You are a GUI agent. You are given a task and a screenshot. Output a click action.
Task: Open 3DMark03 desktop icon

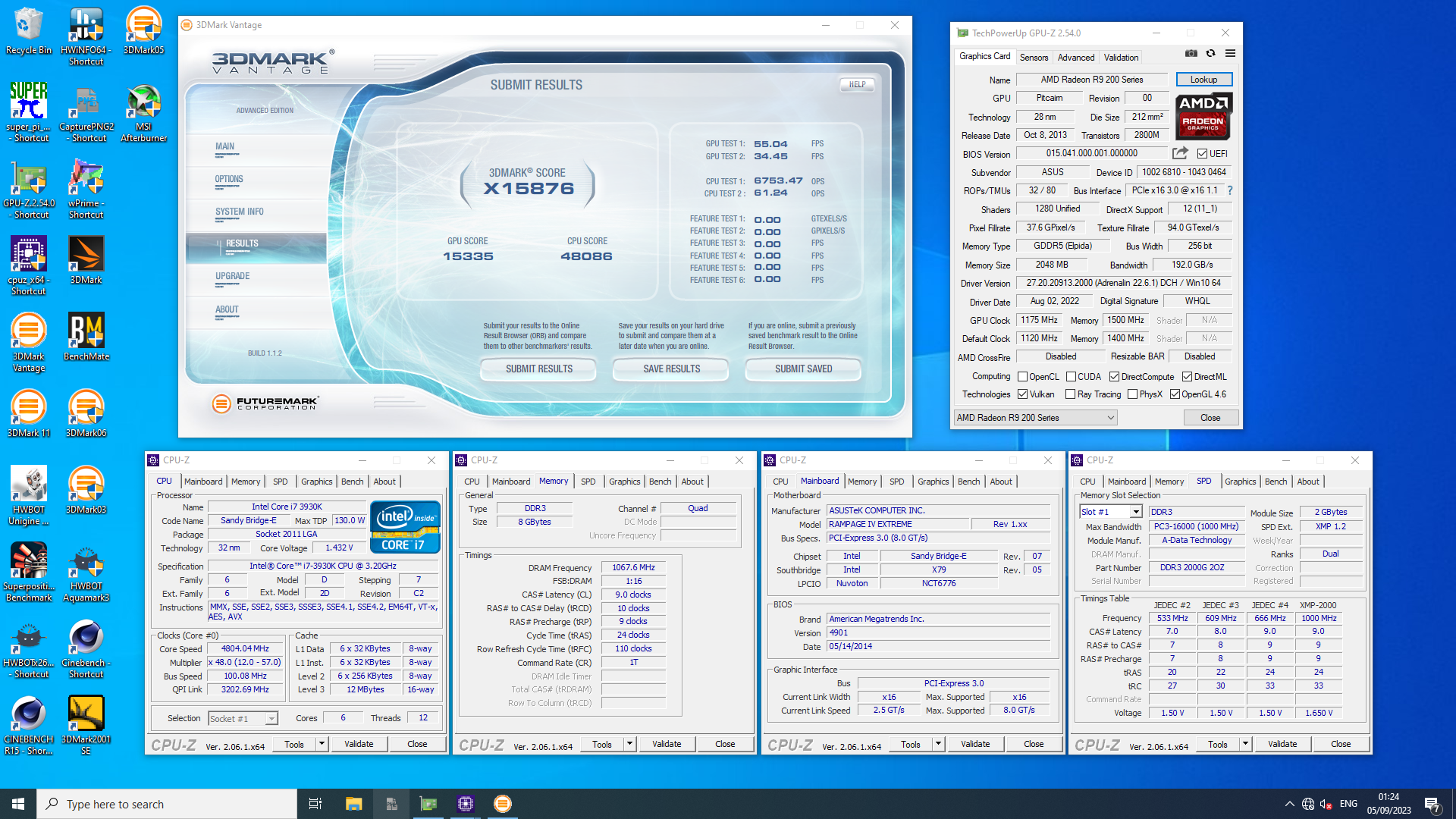point(86,490)
